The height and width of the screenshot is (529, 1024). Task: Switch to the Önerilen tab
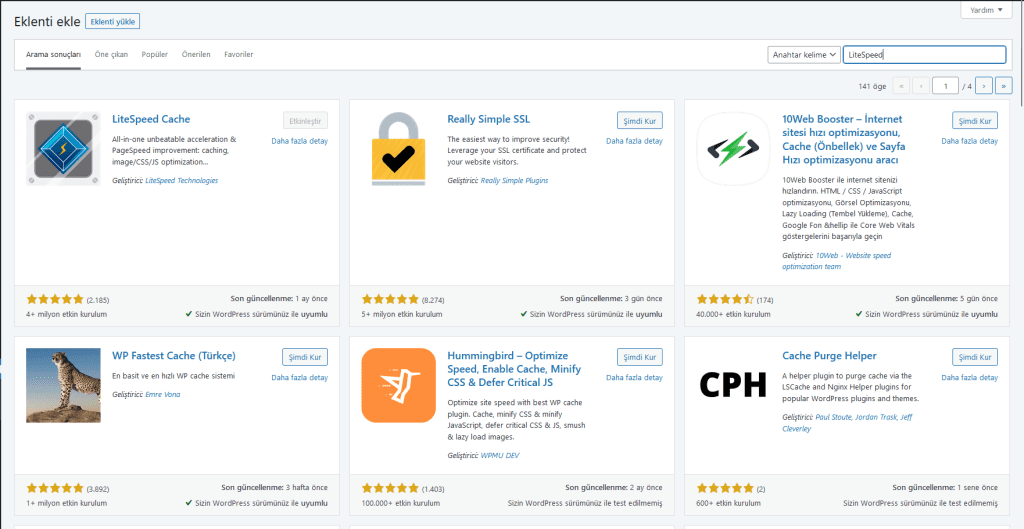click(196, 54)
